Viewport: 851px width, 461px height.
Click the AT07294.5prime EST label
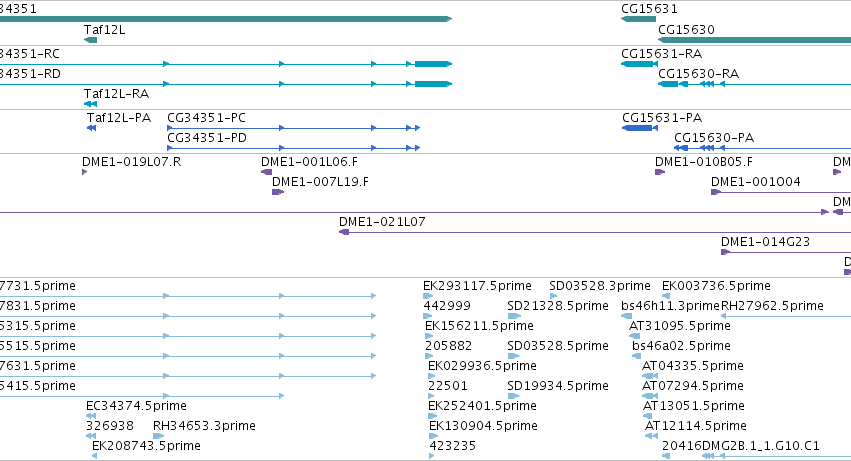tap(693, 387)
